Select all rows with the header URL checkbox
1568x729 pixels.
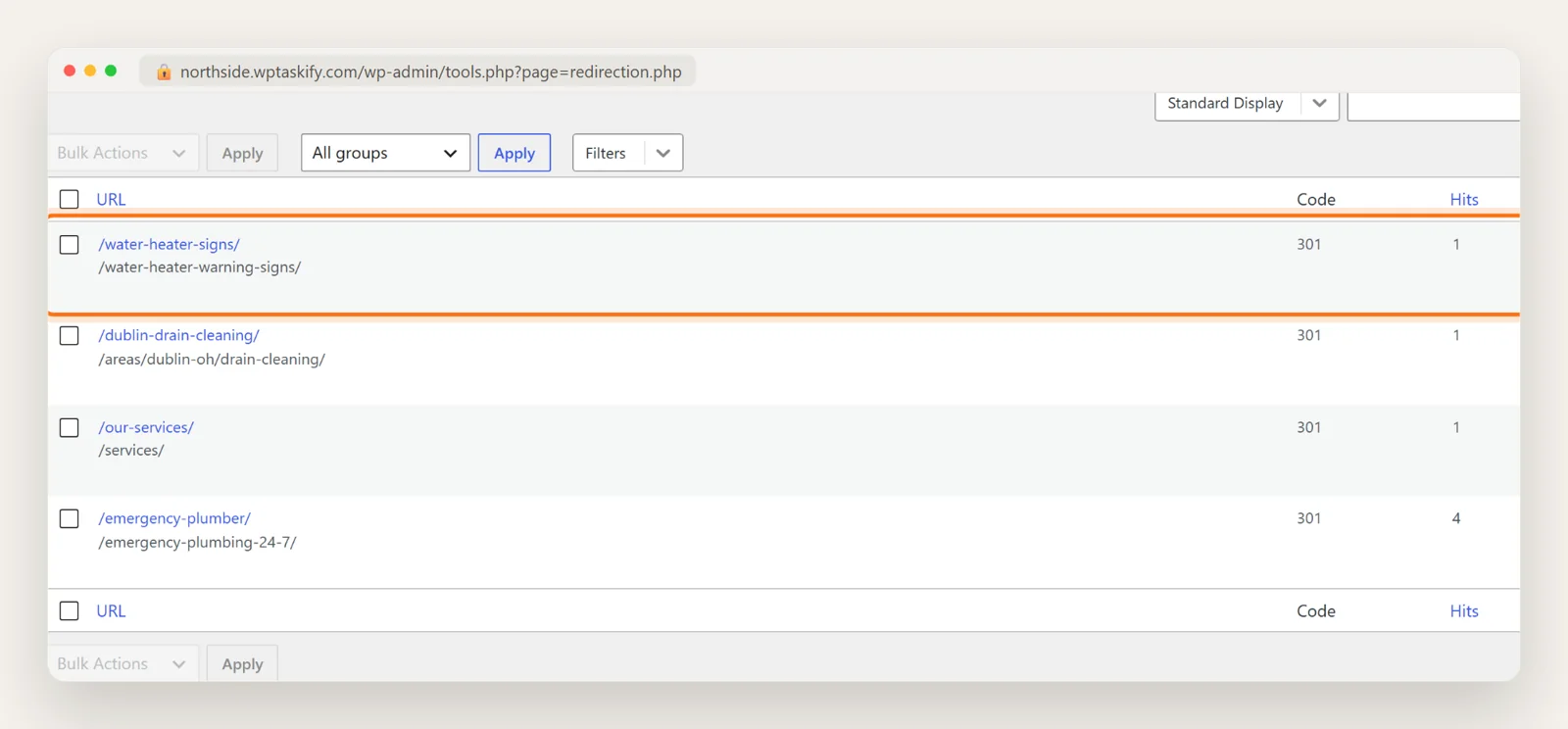point(69,199)
